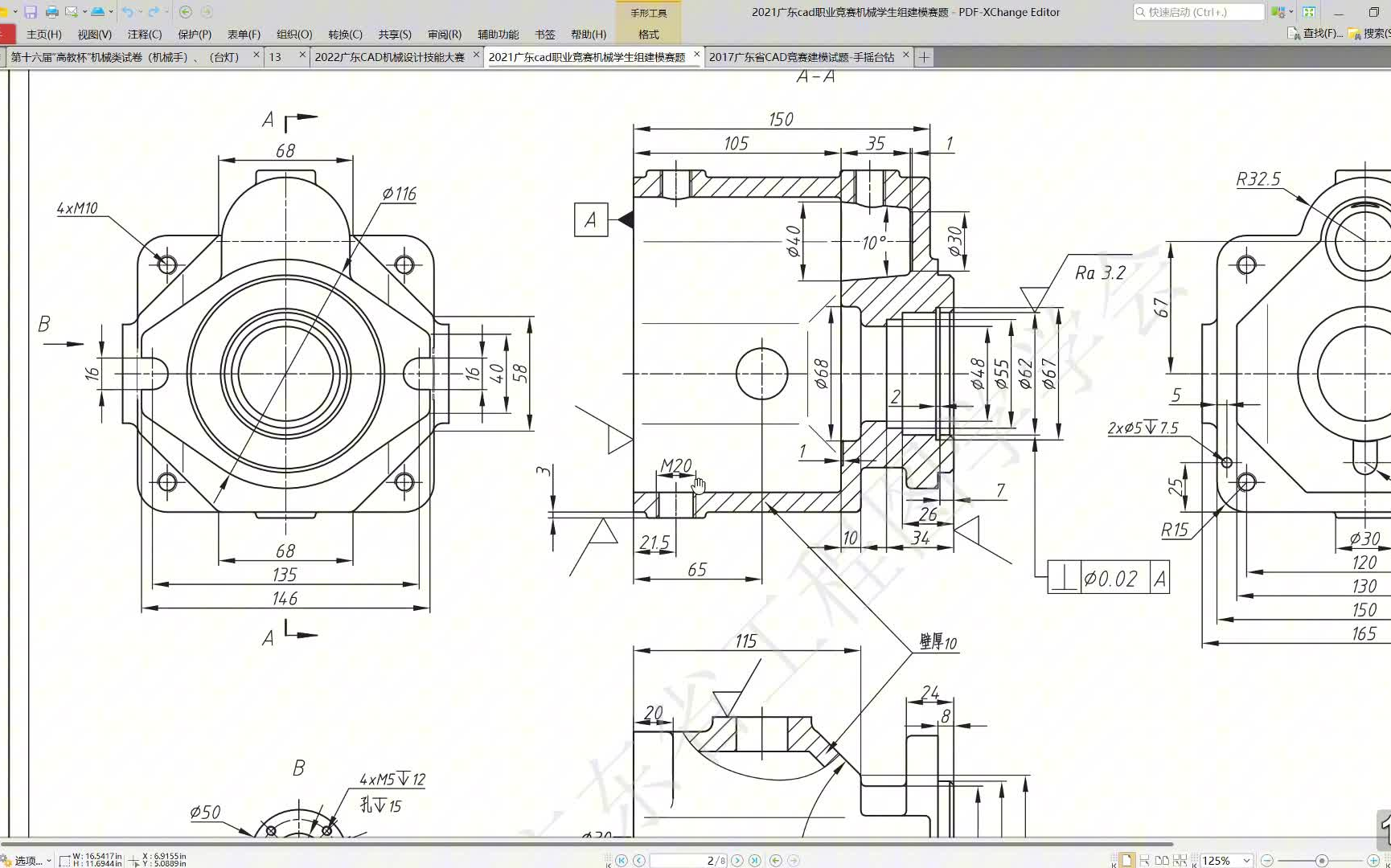Go to first page button
1391x868 pixels.
coord(621,860)
